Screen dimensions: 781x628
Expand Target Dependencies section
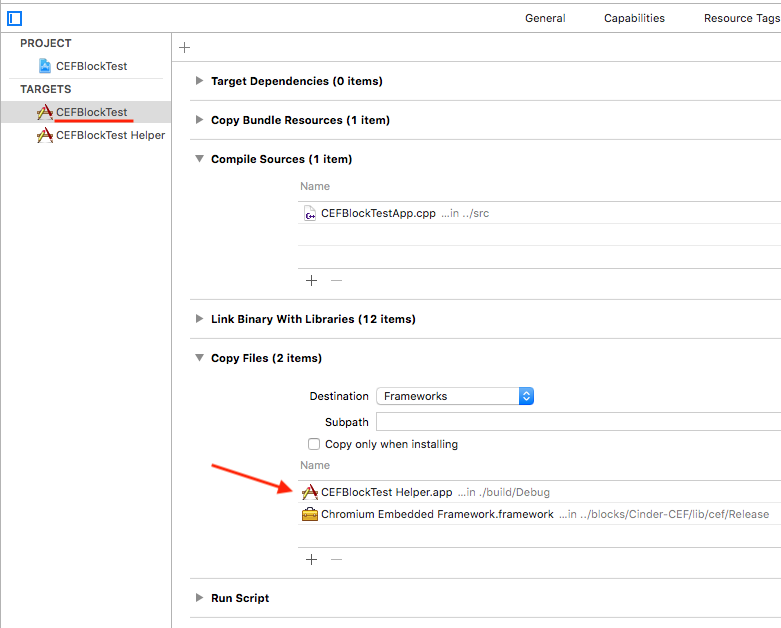199,81
